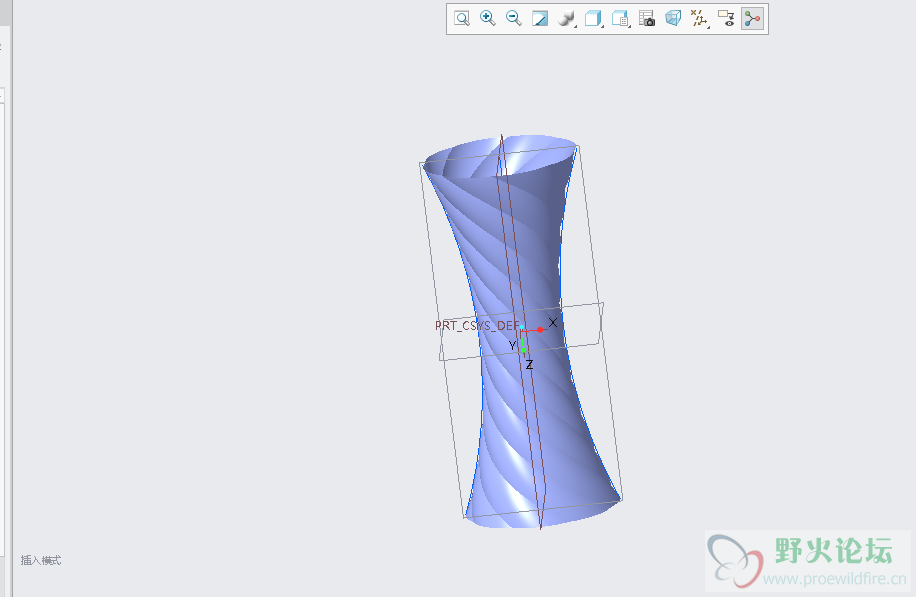This screenshot has width=916, height=597.
Task: Click the Y axis label
Action: click(512, 345)
